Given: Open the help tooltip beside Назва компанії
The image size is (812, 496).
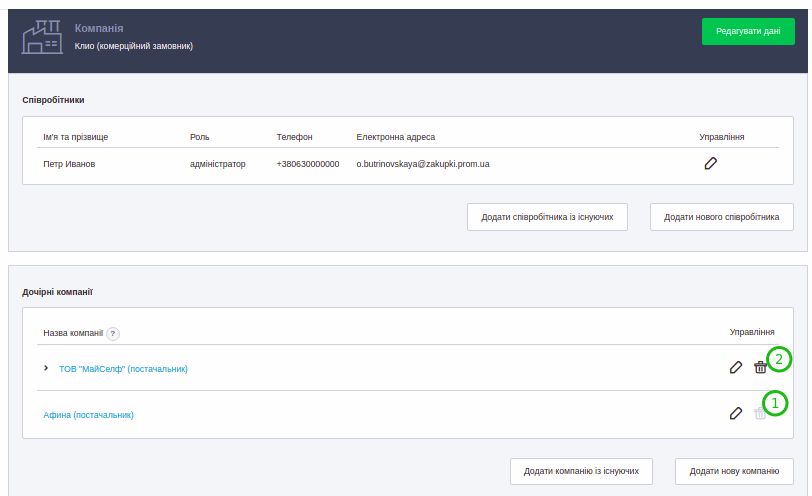Looking at the screenshot, I should click(113, 333).
